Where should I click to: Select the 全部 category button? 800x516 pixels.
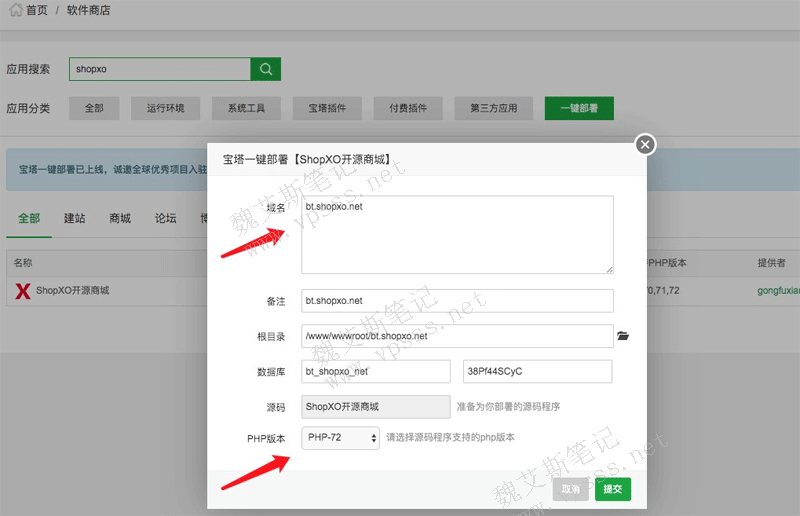click(94, 108)
